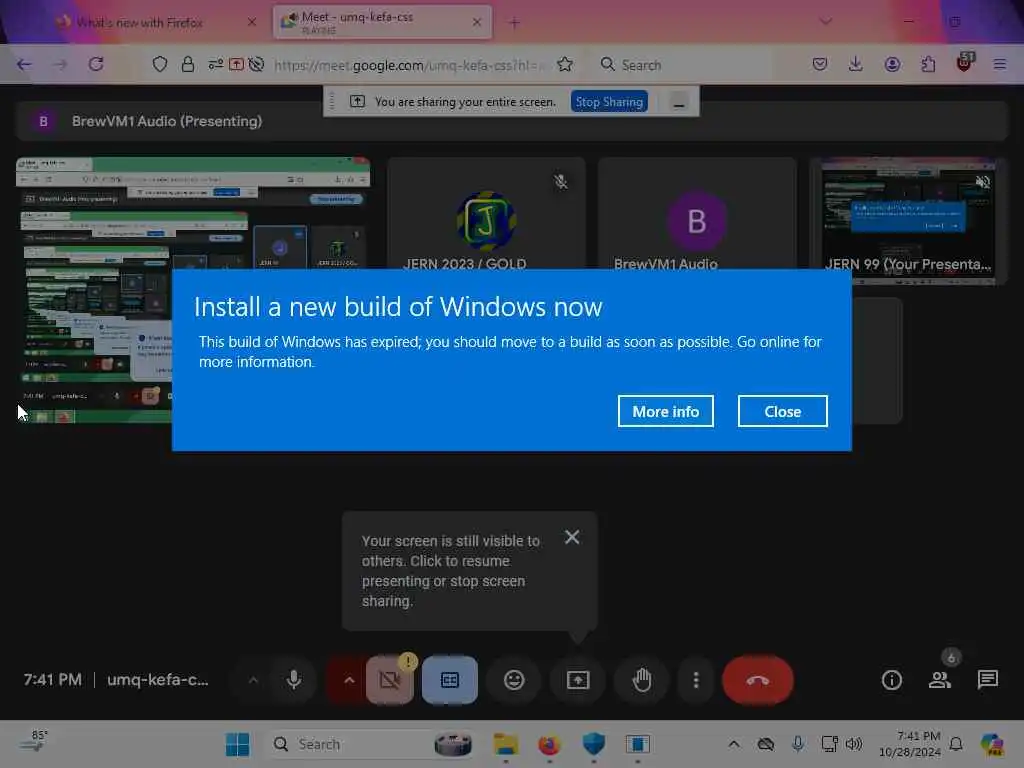Viewport: 1024px width, 768px height.
Task: Open the list all tabs dropdown
Action: point(825,22)
